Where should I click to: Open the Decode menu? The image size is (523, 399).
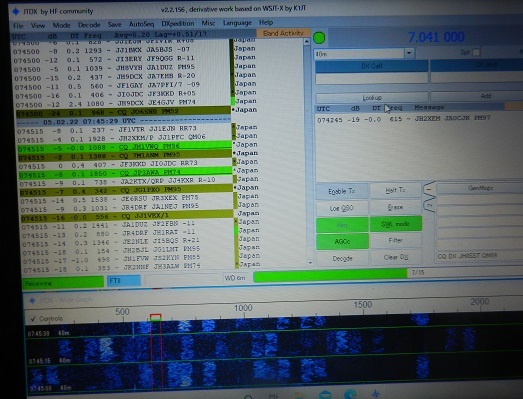coord(89,25)
